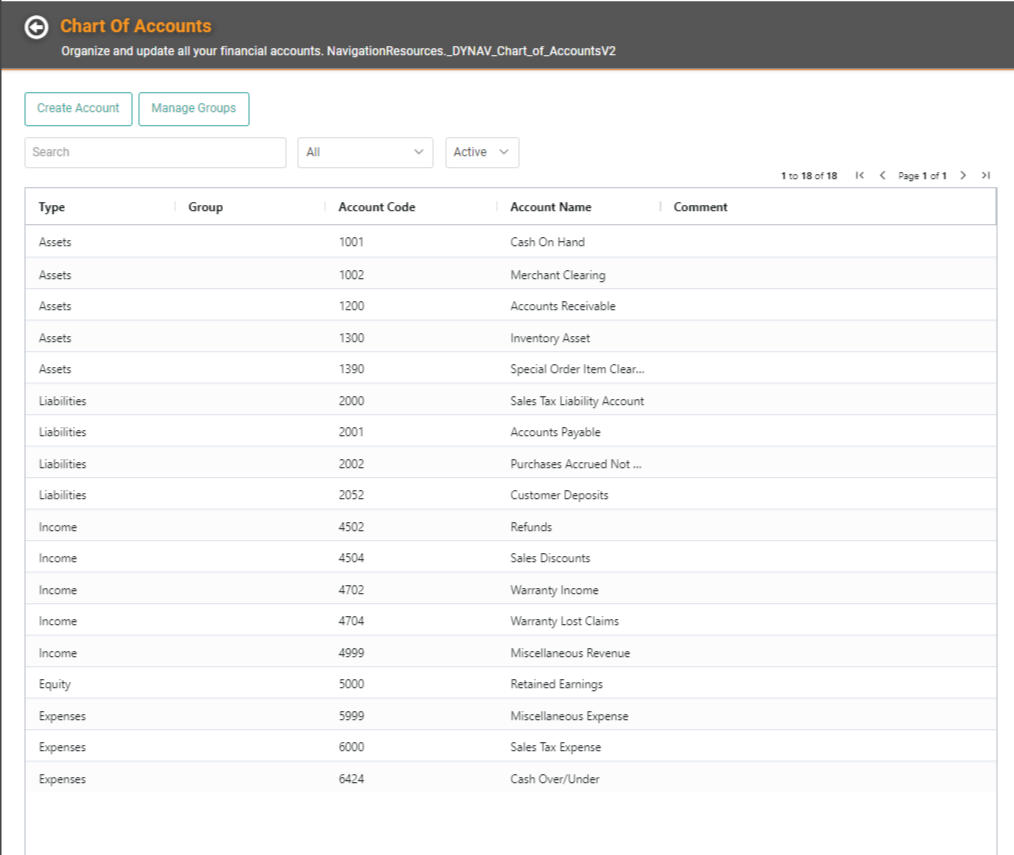This screenshot has width=1014, height=855.
Task: Select the Inventory Asset account name
Action: (550, 338)
